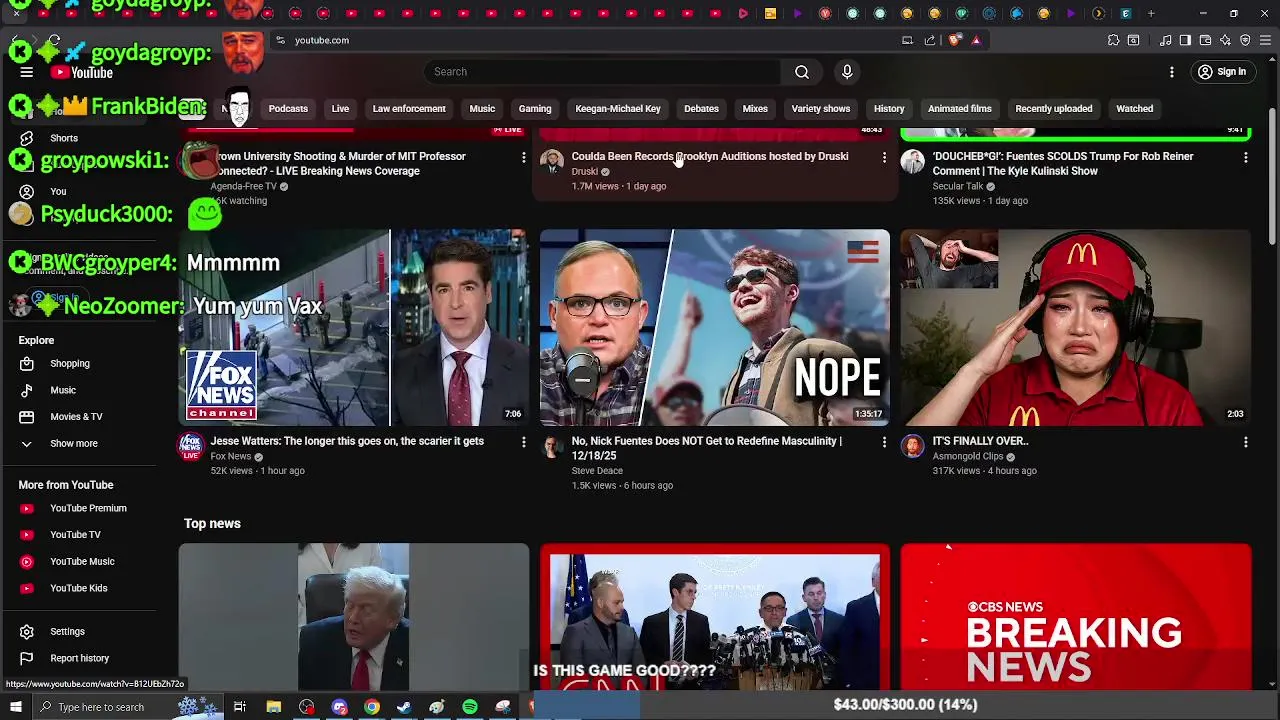Open YouTube Kids link
The image size is (1280, 720).
pyautogui.click(x=78, y=588)
